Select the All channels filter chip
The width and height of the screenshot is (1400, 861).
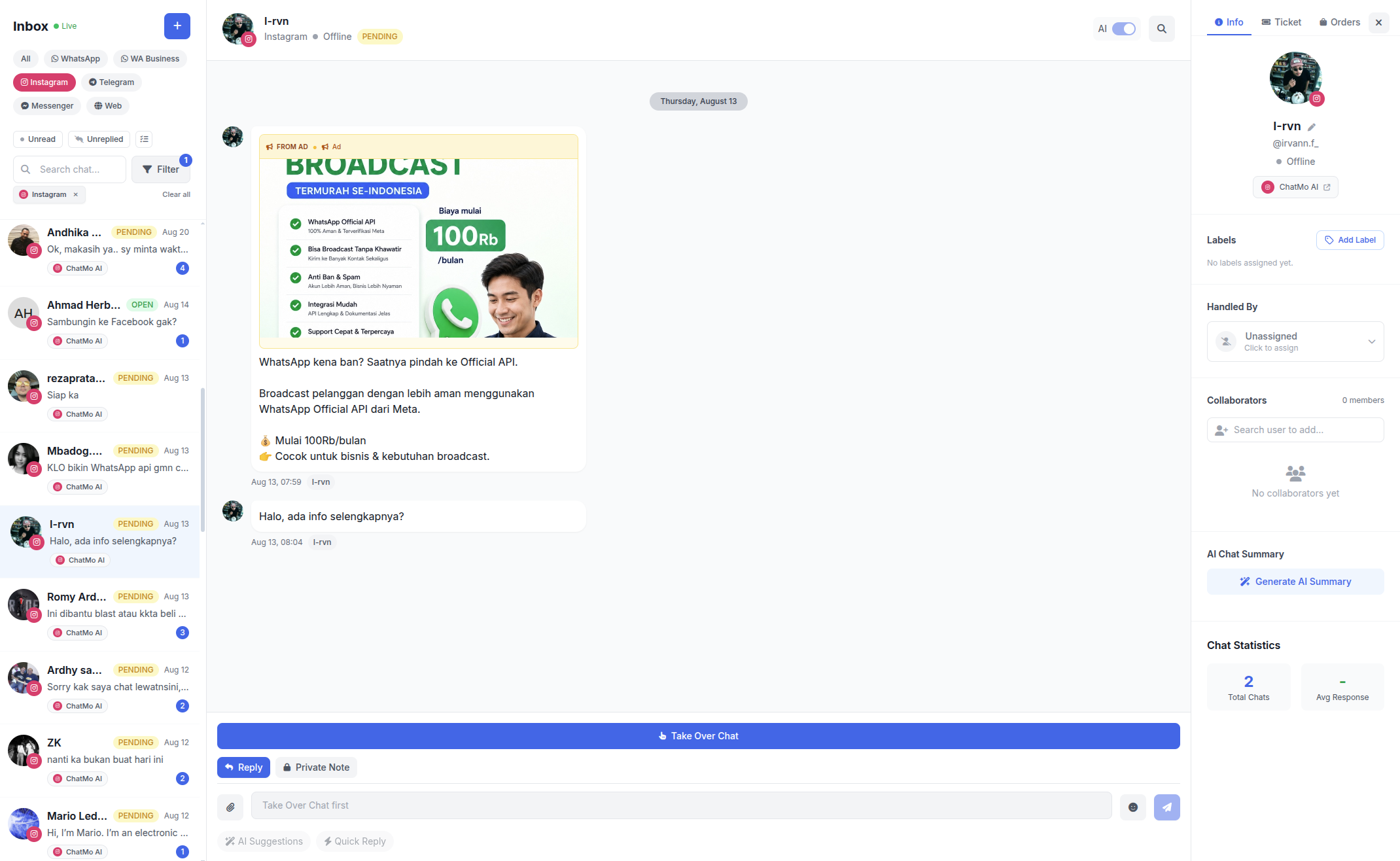point(26,59)
